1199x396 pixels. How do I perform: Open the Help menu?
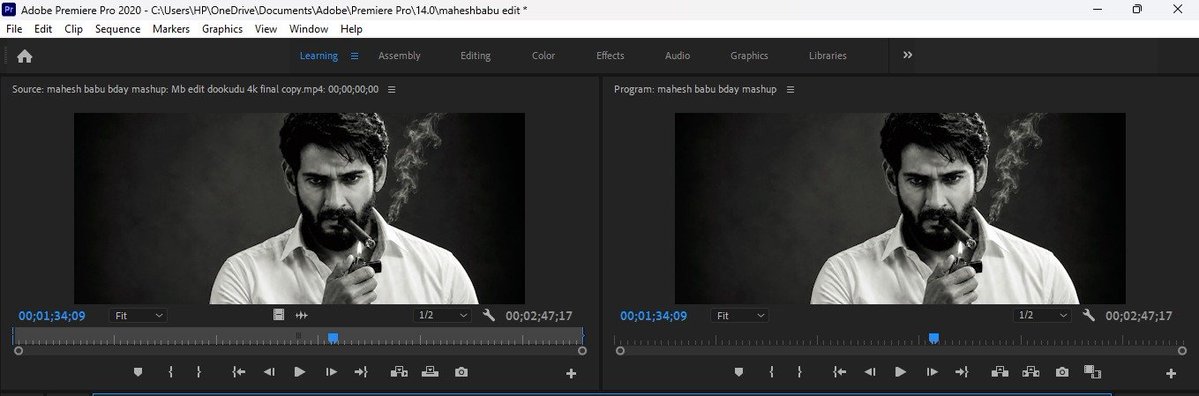pos(351,29)
